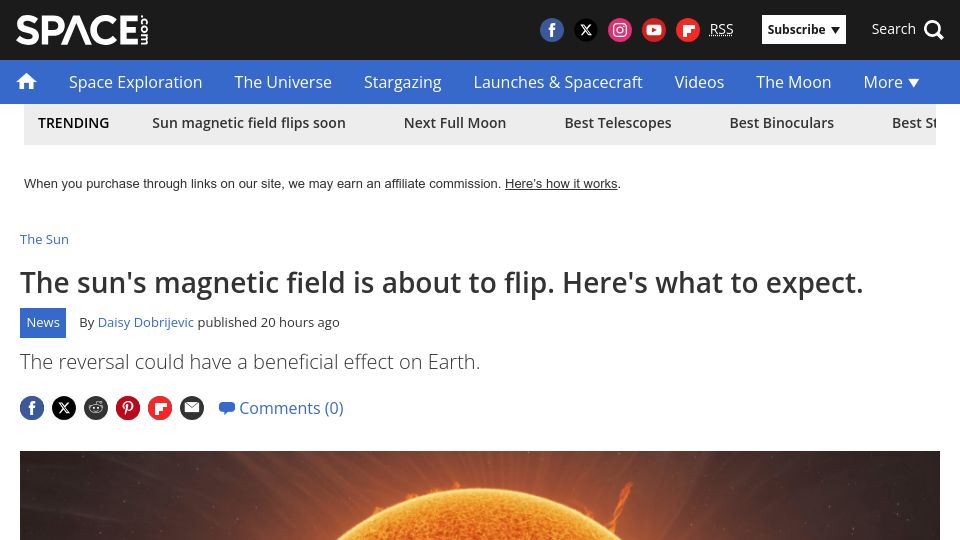This screenshot has width=960, height=540.
Task: Open trending 'Best Binoculars'
Action: 781,123
